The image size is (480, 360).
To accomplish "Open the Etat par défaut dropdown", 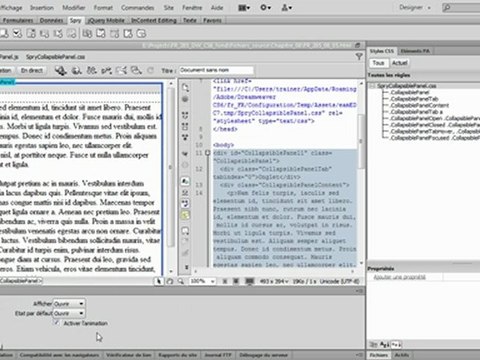I will point(69,313).
